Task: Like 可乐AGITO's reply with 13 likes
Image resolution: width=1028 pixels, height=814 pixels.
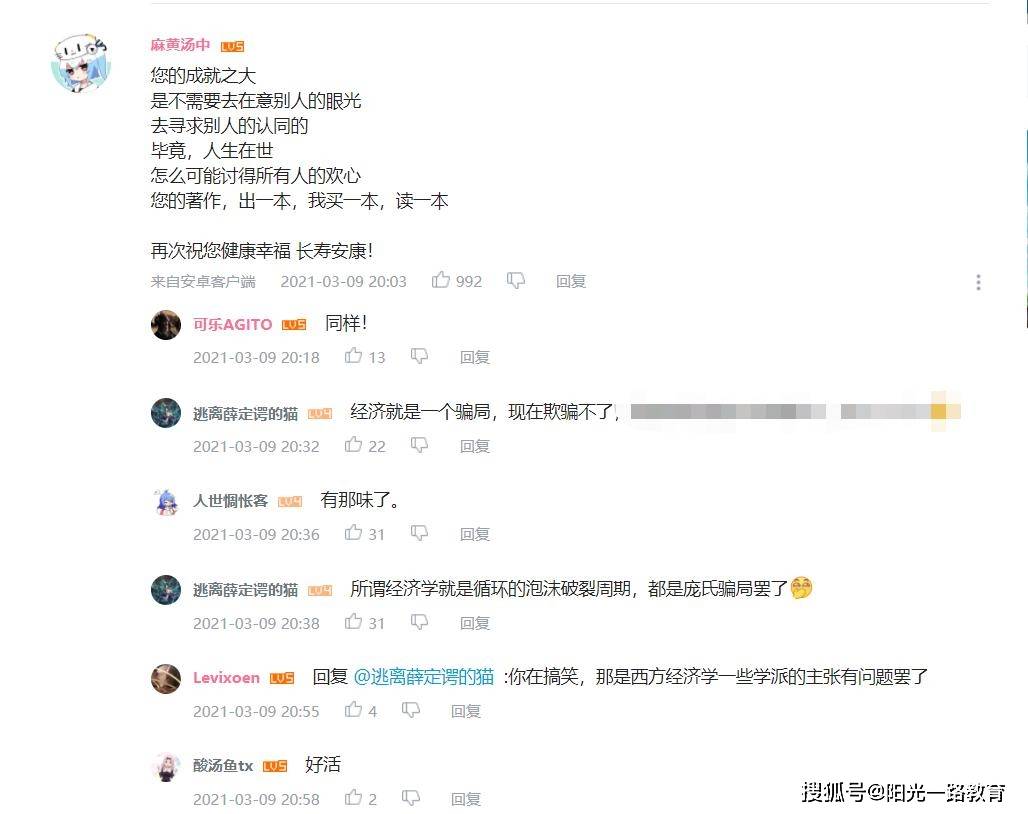Action: pyautogui.click(x=353, y=356)
